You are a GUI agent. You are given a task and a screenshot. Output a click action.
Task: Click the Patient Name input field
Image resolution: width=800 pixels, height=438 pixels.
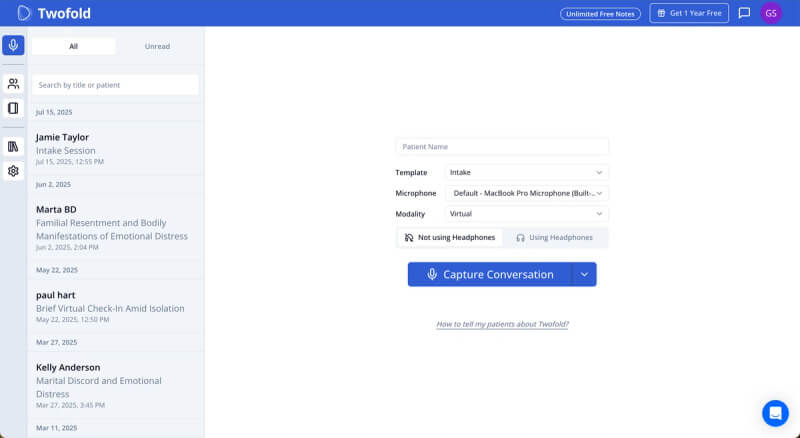[x=502, y=147]
